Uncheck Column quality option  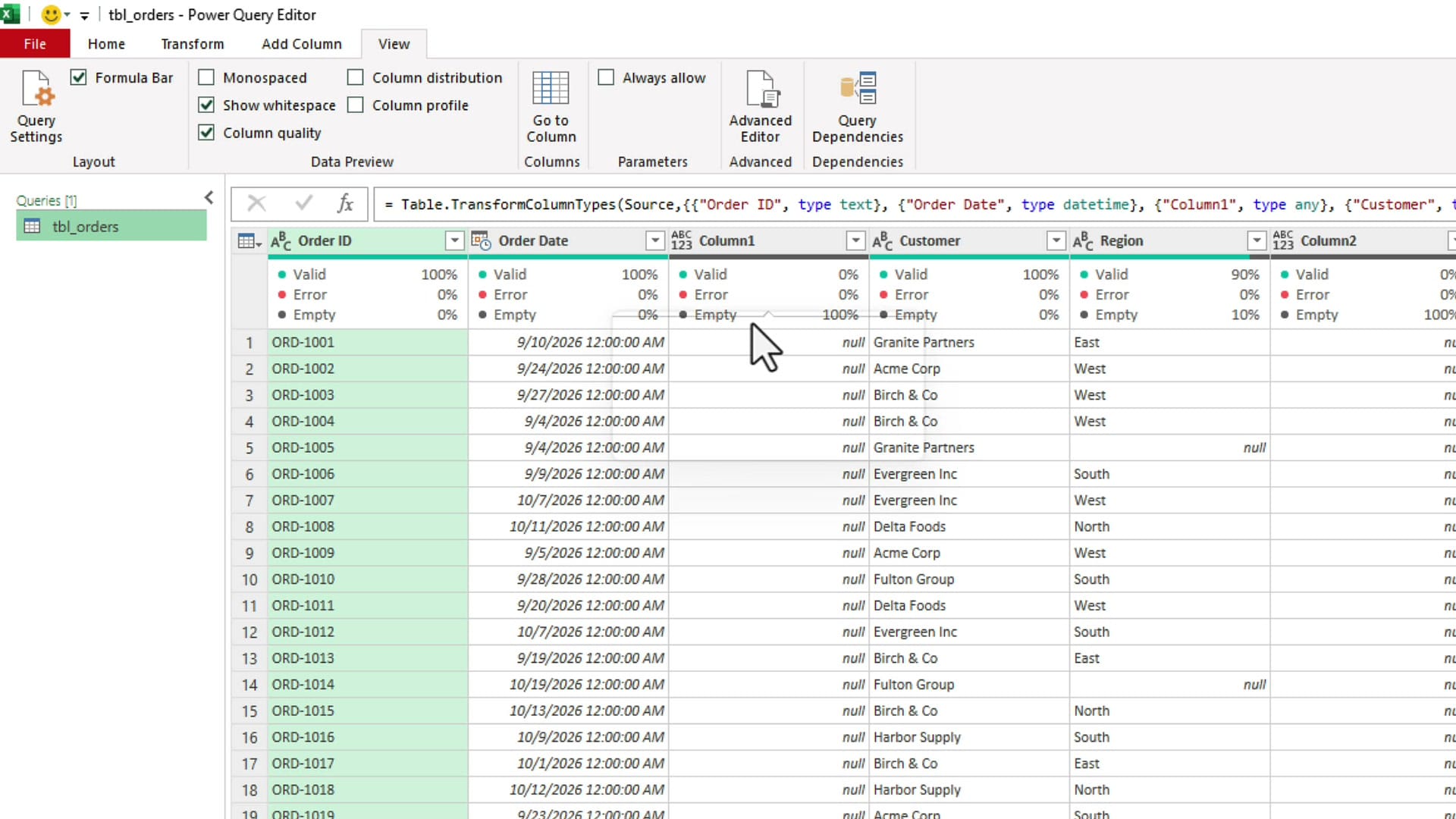point(206,132)
